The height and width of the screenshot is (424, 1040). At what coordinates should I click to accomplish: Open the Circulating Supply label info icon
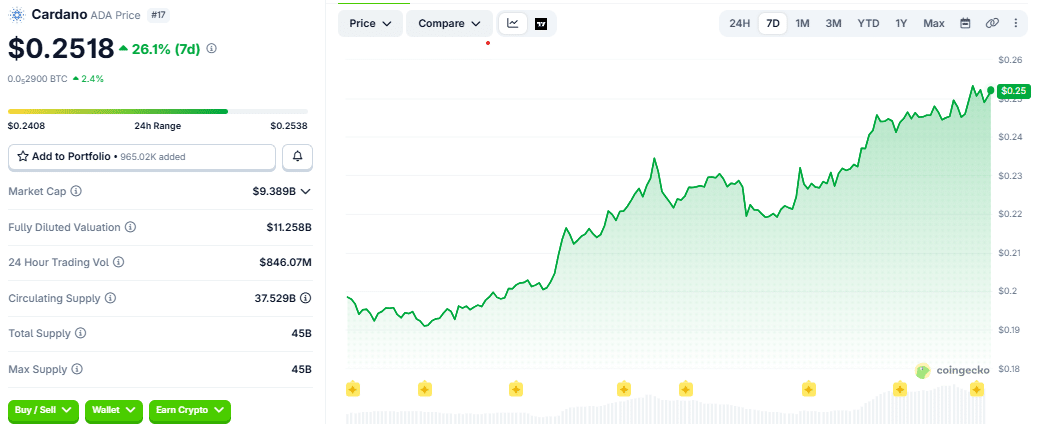click(x=111, y=298)
